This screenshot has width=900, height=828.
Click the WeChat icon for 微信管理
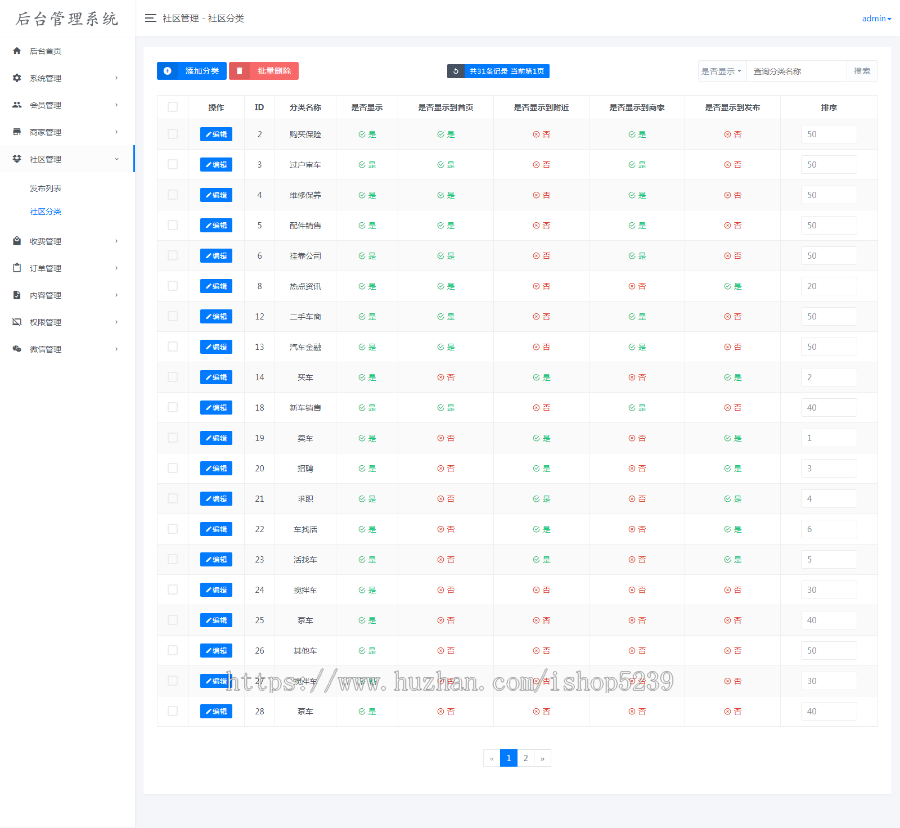click(x=17, y=349)
